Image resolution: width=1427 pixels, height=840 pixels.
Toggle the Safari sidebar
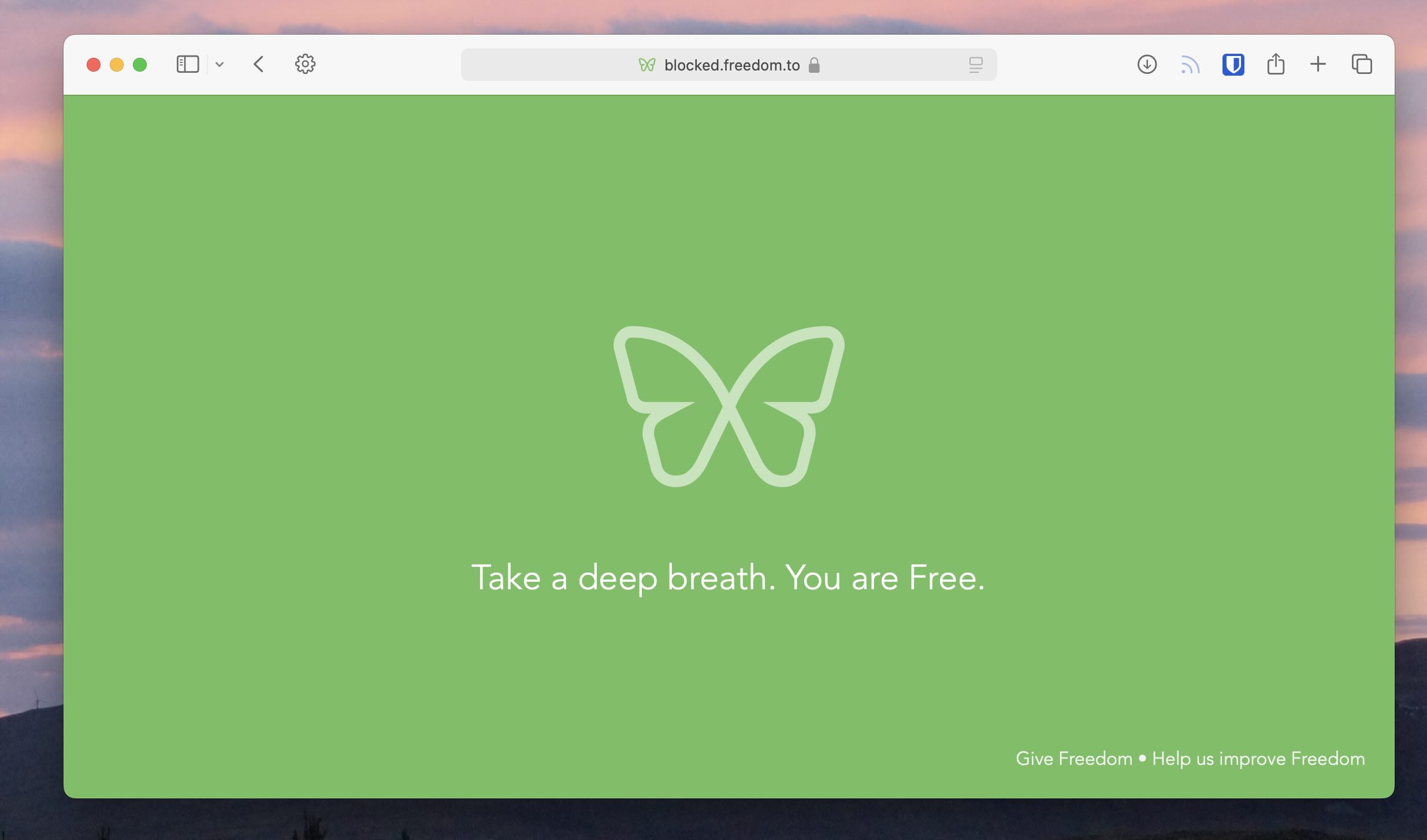187,64
